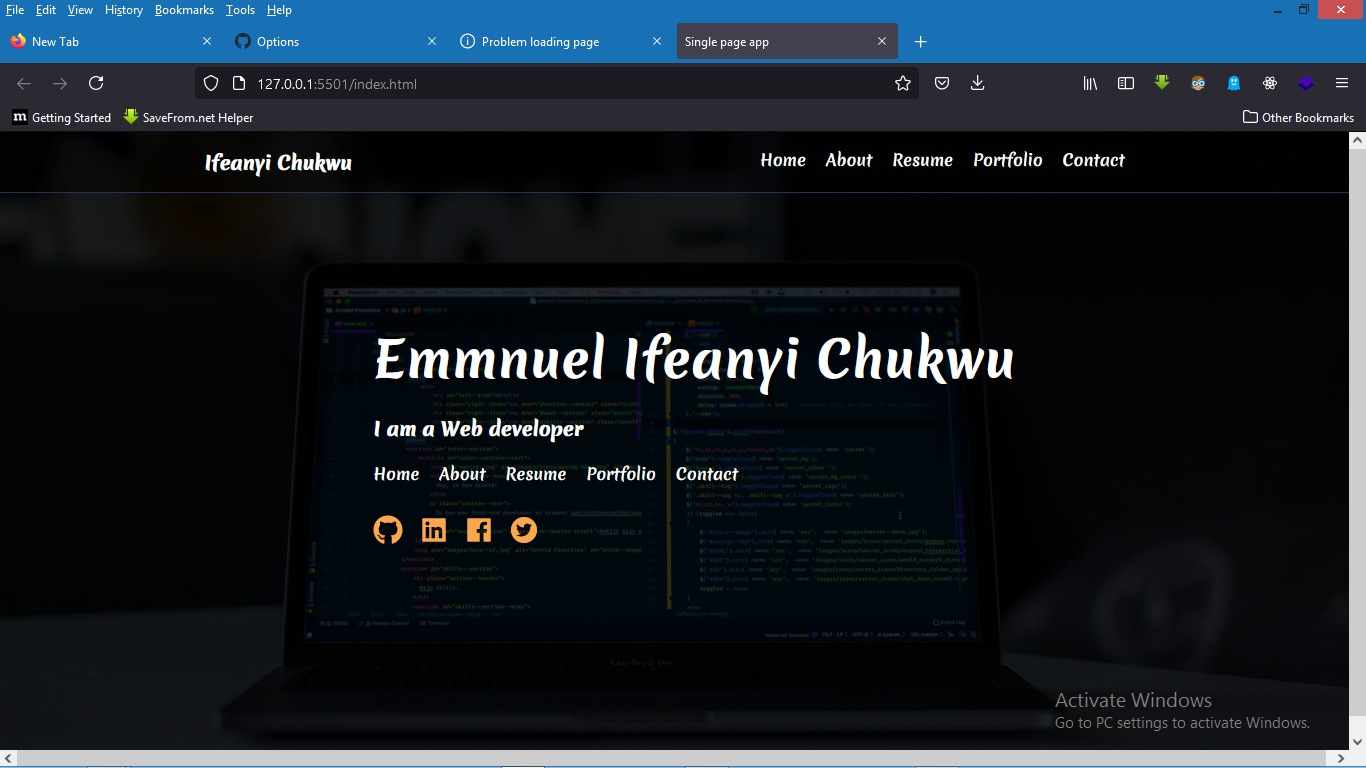
Task: Open the Tools menu
Action: click(x=240, y=10)
